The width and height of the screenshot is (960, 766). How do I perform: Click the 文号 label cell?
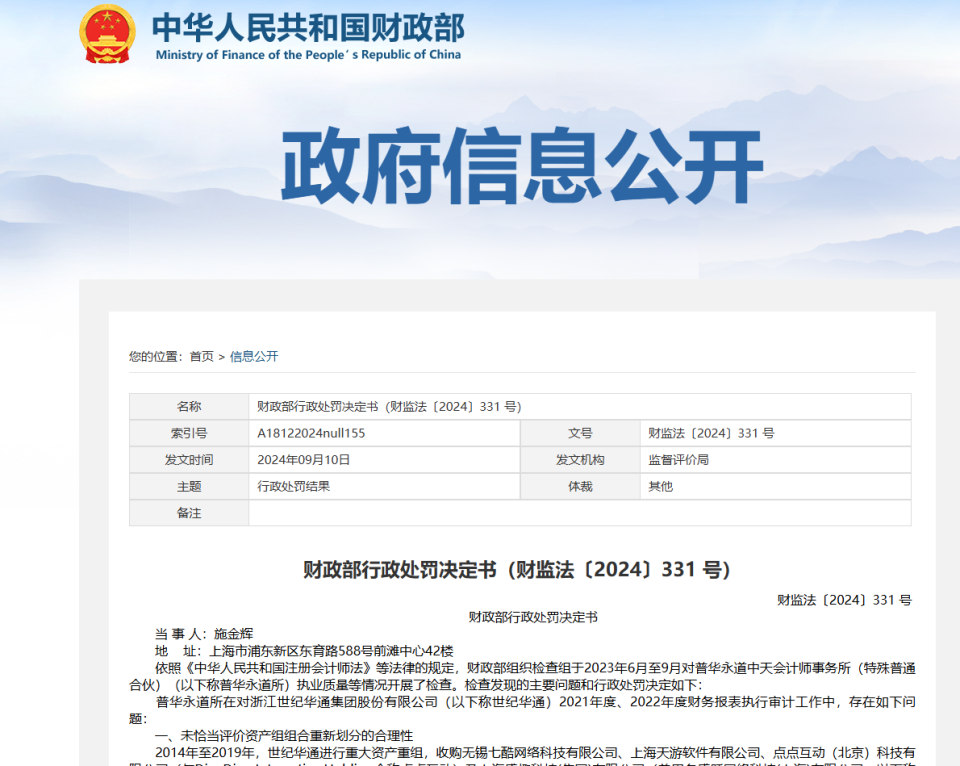(x=581, y=433)
